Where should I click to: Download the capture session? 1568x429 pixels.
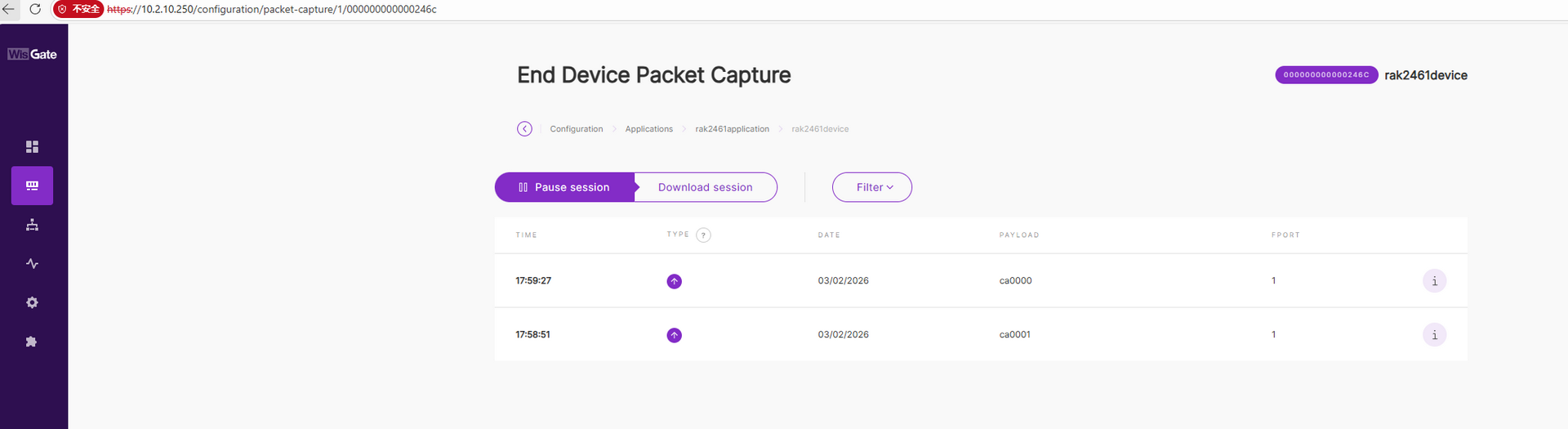[705, 187]
